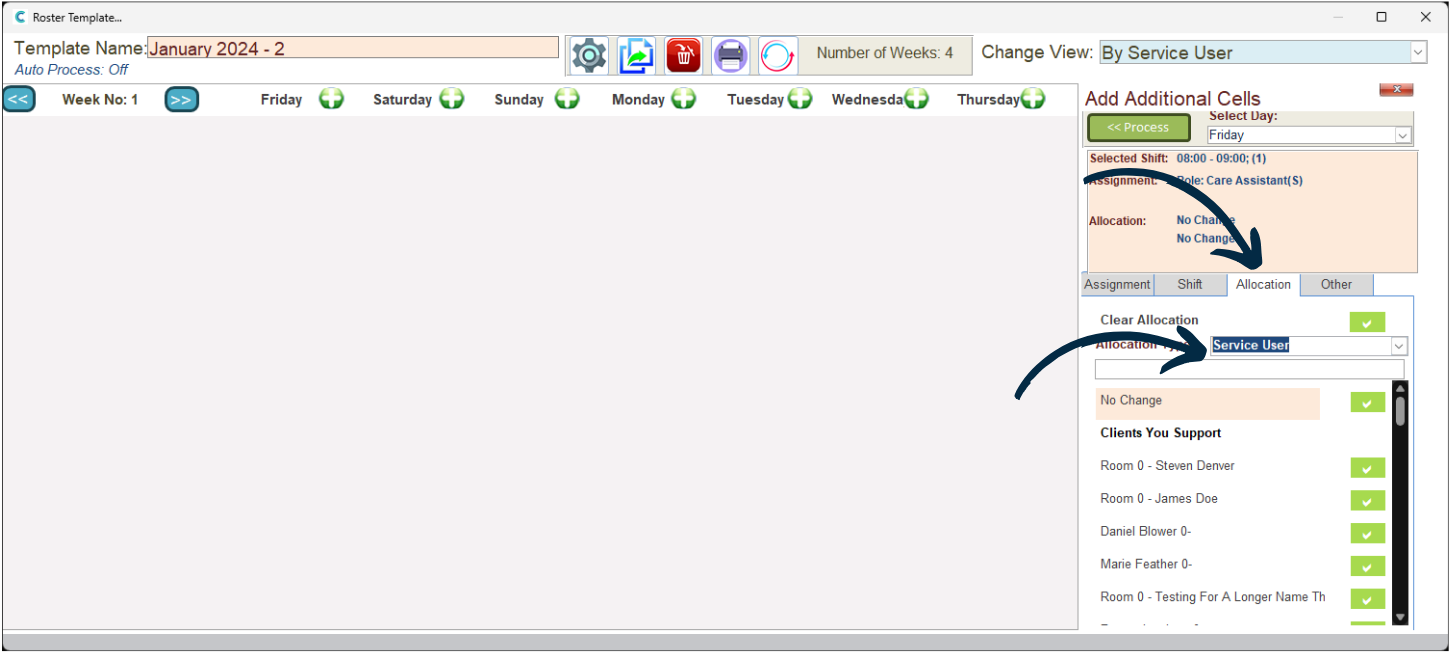The height and width of the screenshot is (653, 1450).
Task: Go to previous week with << button
Action: [19, 99]
